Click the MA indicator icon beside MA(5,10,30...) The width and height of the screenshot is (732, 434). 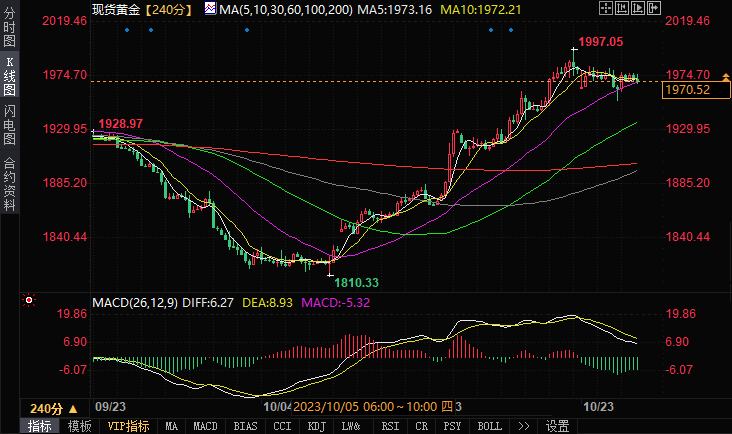pyautogui.click(x=209, y=9)
